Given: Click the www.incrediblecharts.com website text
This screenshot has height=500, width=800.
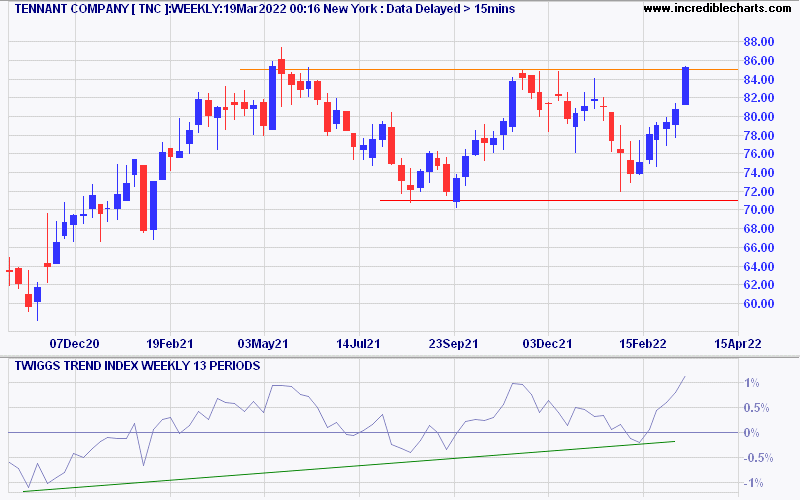Looking at the screenshot, I should (717, 8).
